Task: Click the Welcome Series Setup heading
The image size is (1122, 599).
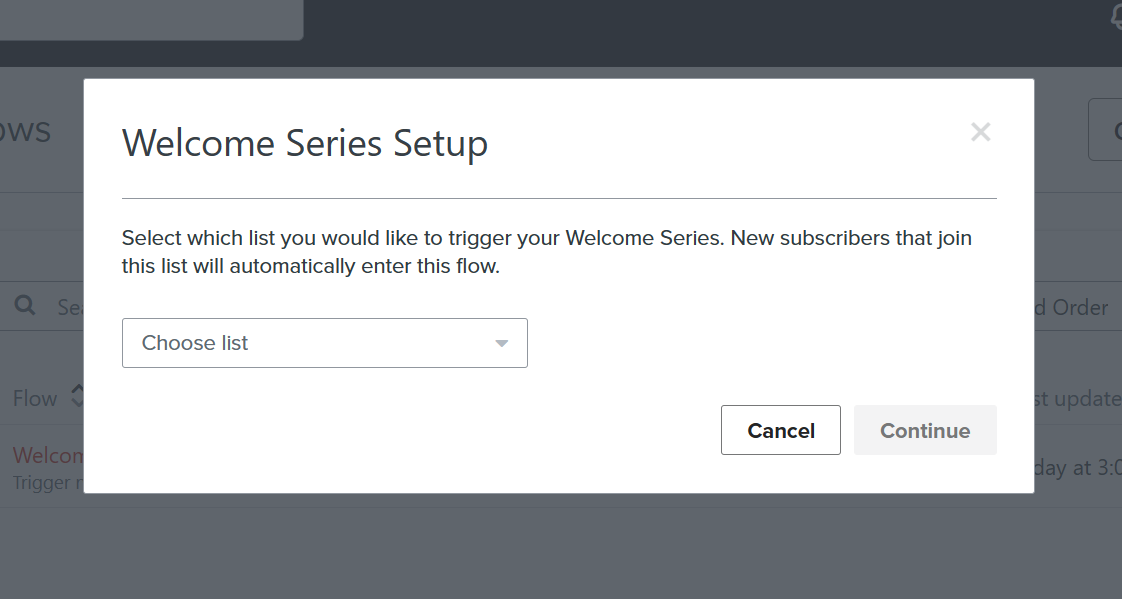Action: [x=305, y=142]
